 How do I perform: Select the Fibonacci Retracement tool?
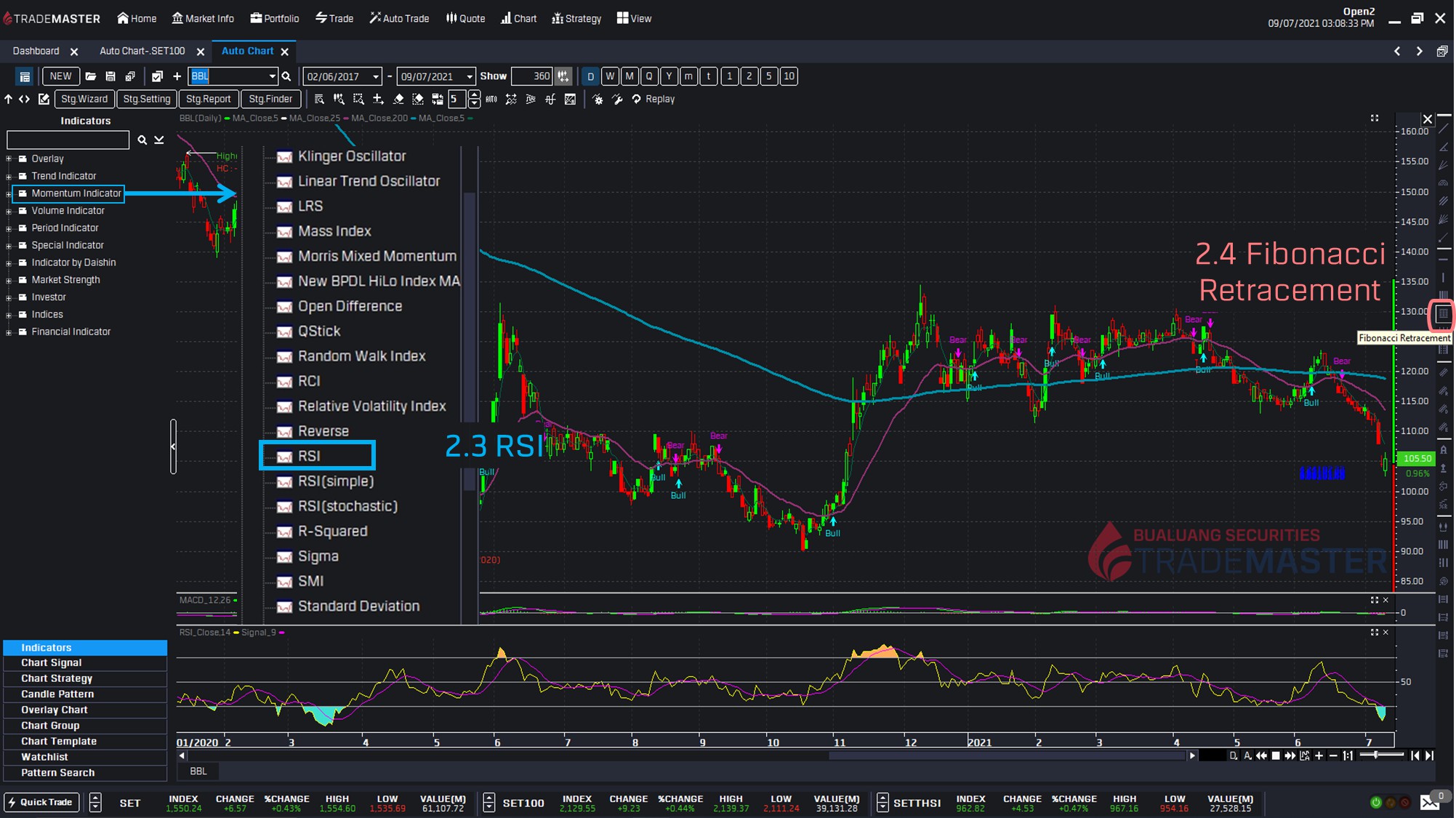(1443, 315)
